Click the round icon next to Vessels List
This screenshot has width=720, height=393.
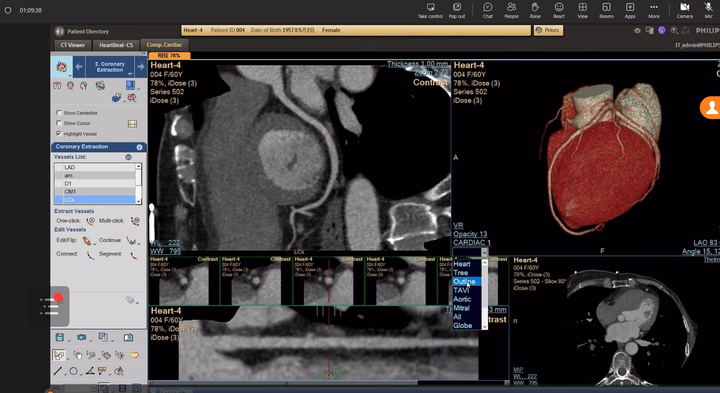pyautogui.click(x=128, y=157)
